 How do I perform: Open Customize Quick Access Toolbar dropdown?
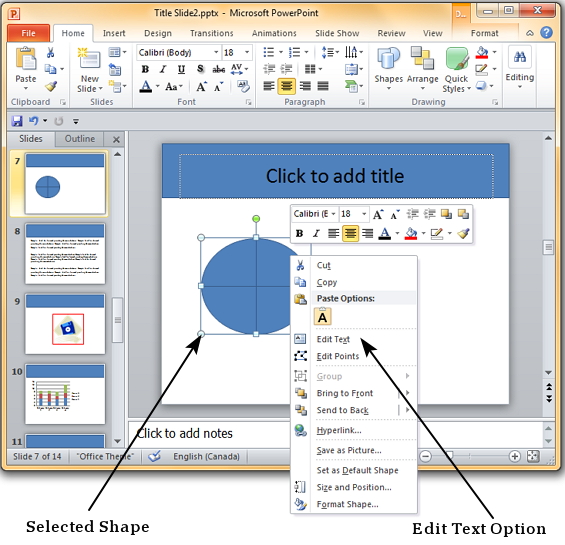[x=76, y=121]
